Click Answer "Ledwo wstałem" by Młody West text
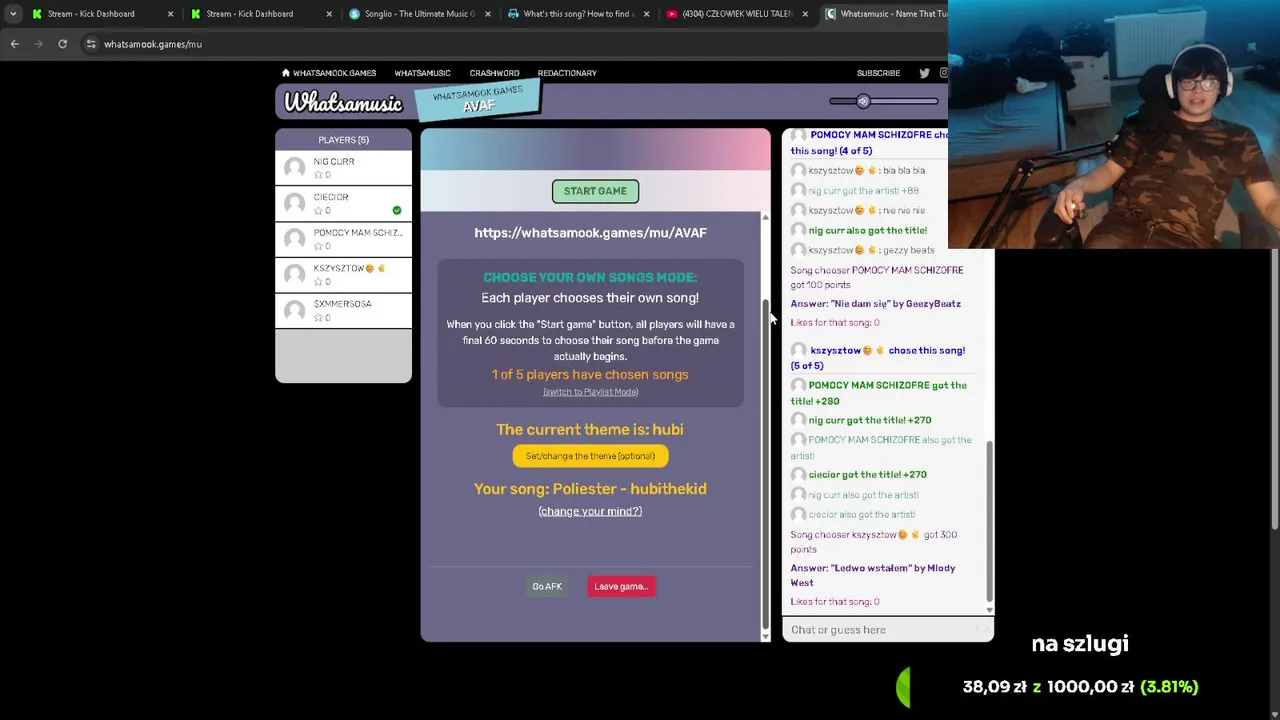 [873, 575]
